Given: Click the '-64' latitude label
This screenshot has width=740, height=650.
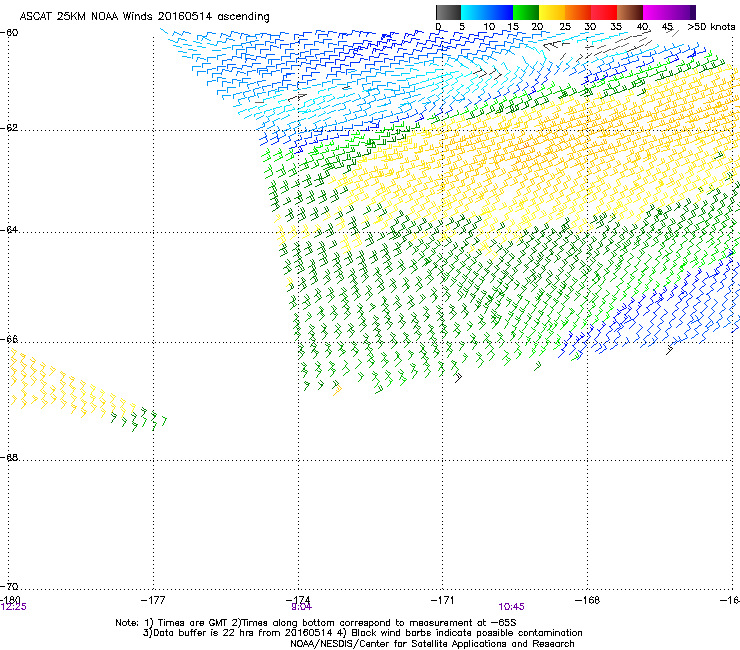Looking at the screenshot, I should click(x=9, y=230).
